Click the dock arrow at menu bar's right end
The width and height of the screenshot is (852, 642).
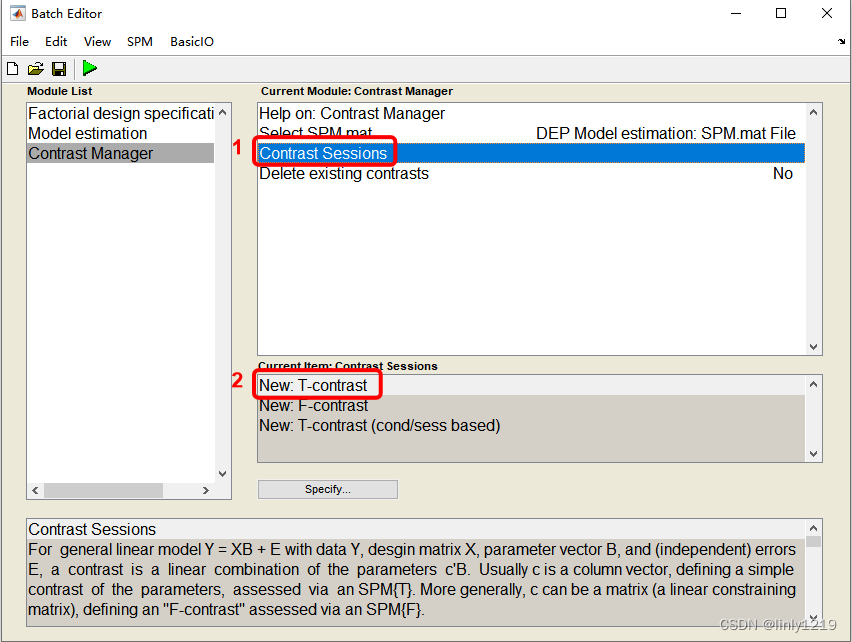coord(841,42)
